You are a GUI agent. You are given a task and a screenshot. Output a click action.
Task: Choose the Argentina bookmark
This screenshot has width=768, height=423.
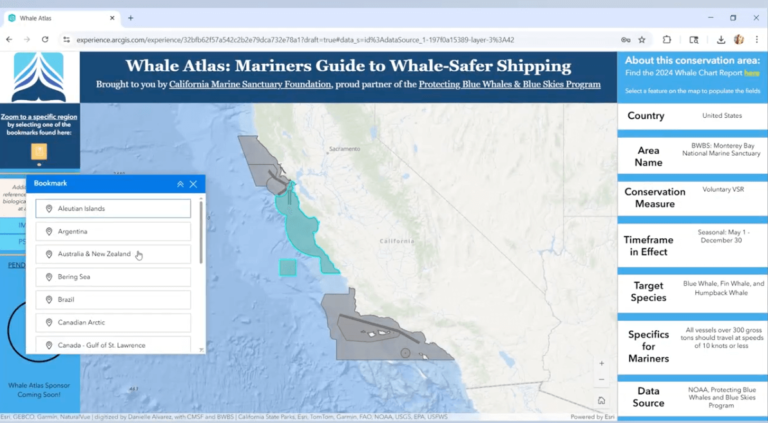click(x=113, y=231)
